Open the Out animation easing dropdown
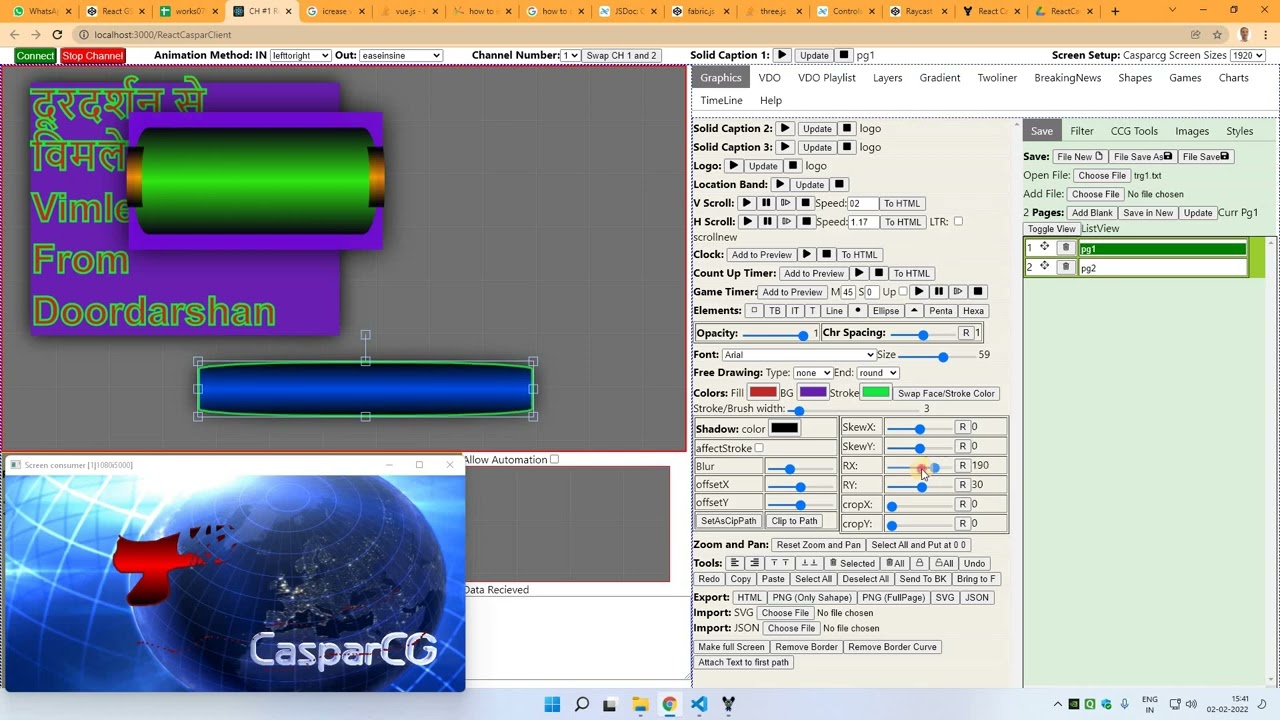Viewport: 1280px width, 720px height. 400,55
